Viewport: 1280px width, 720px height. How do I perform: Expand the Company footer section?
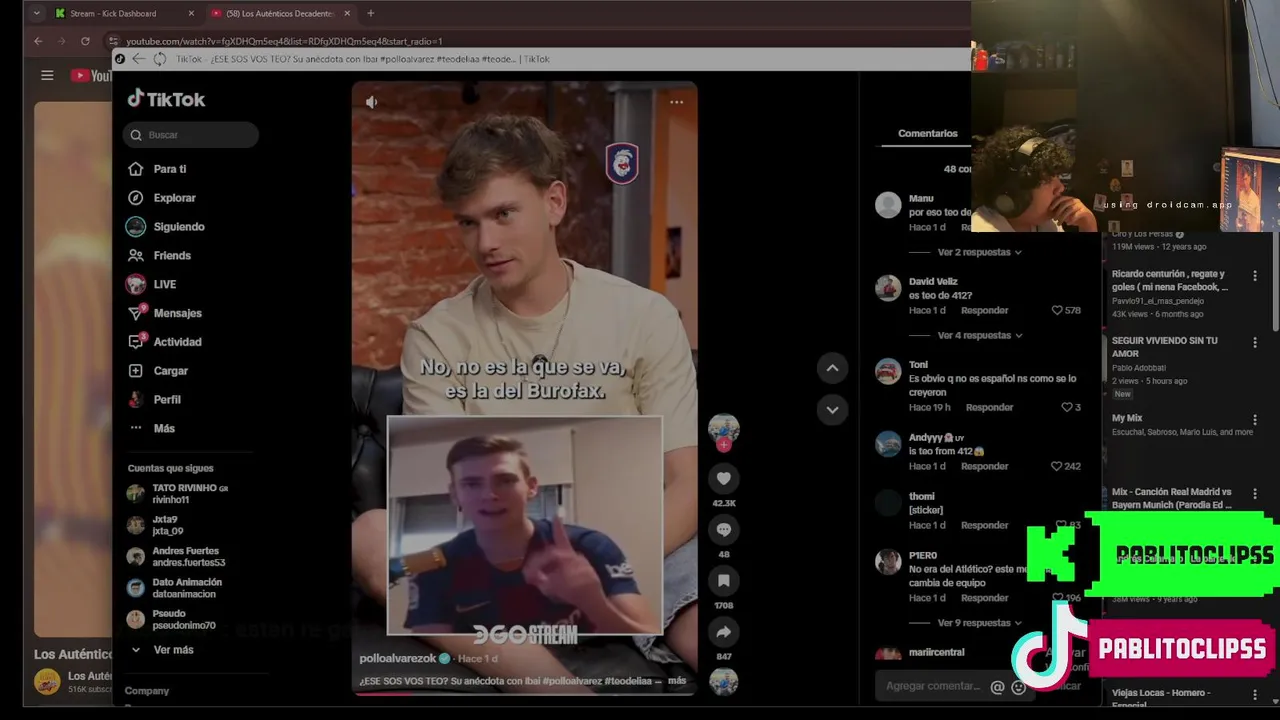point(147,691)
